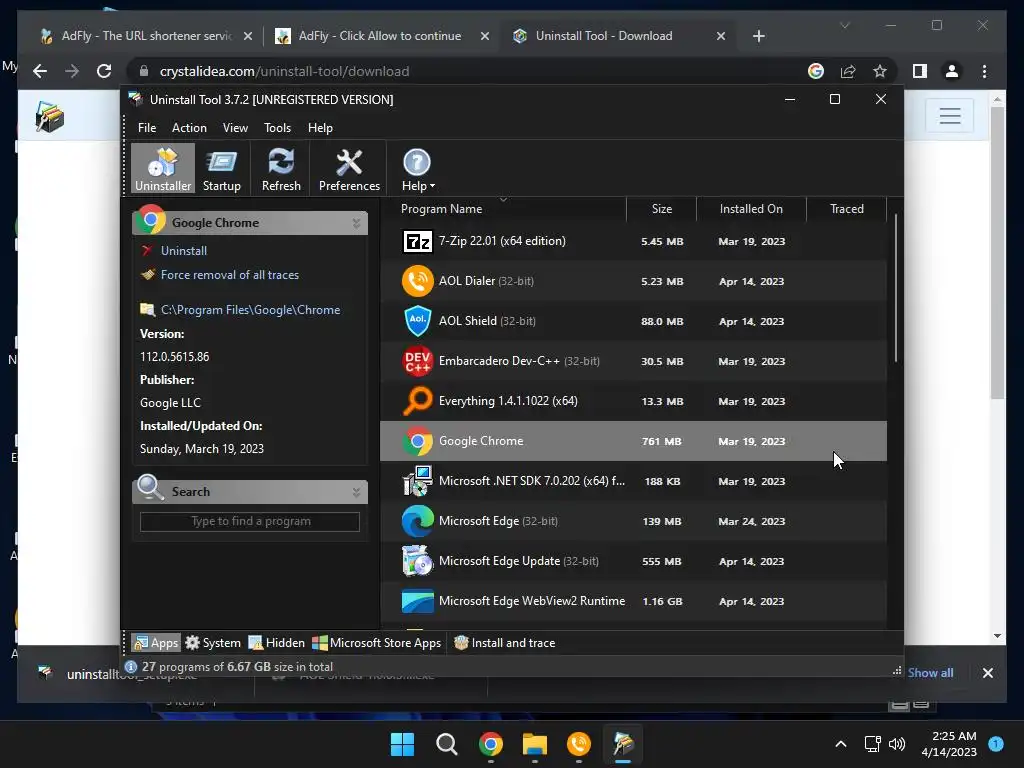Viewport: 1024px width, 768px height.
Task: Switch to the System tab
Action: point(213,643)
